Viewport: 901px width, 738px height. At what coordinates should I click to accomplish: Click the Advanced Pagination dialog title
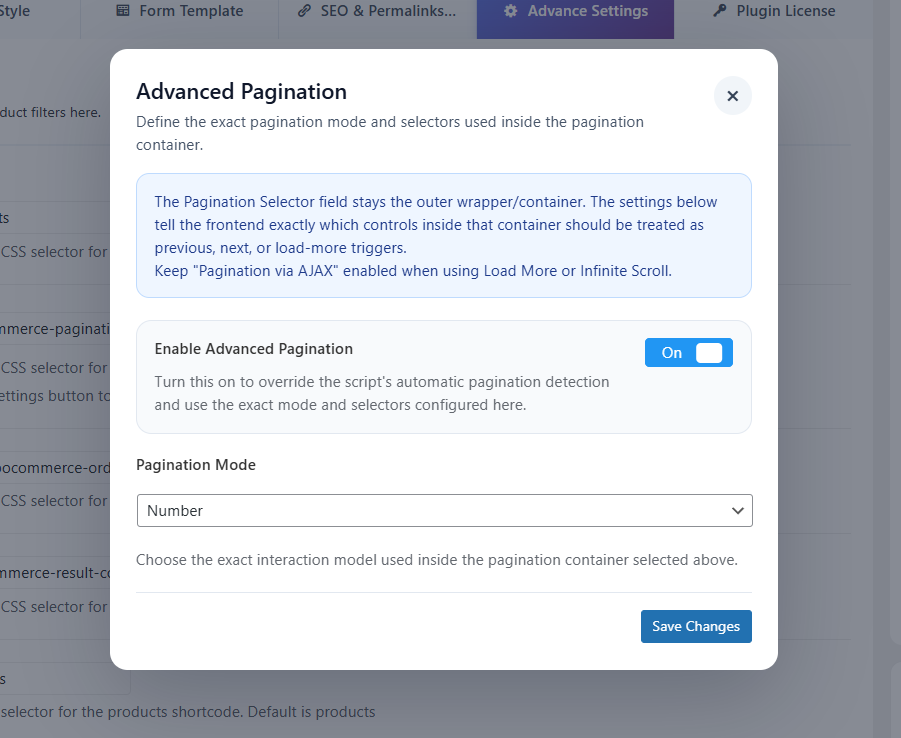click(x=241, y=92)
